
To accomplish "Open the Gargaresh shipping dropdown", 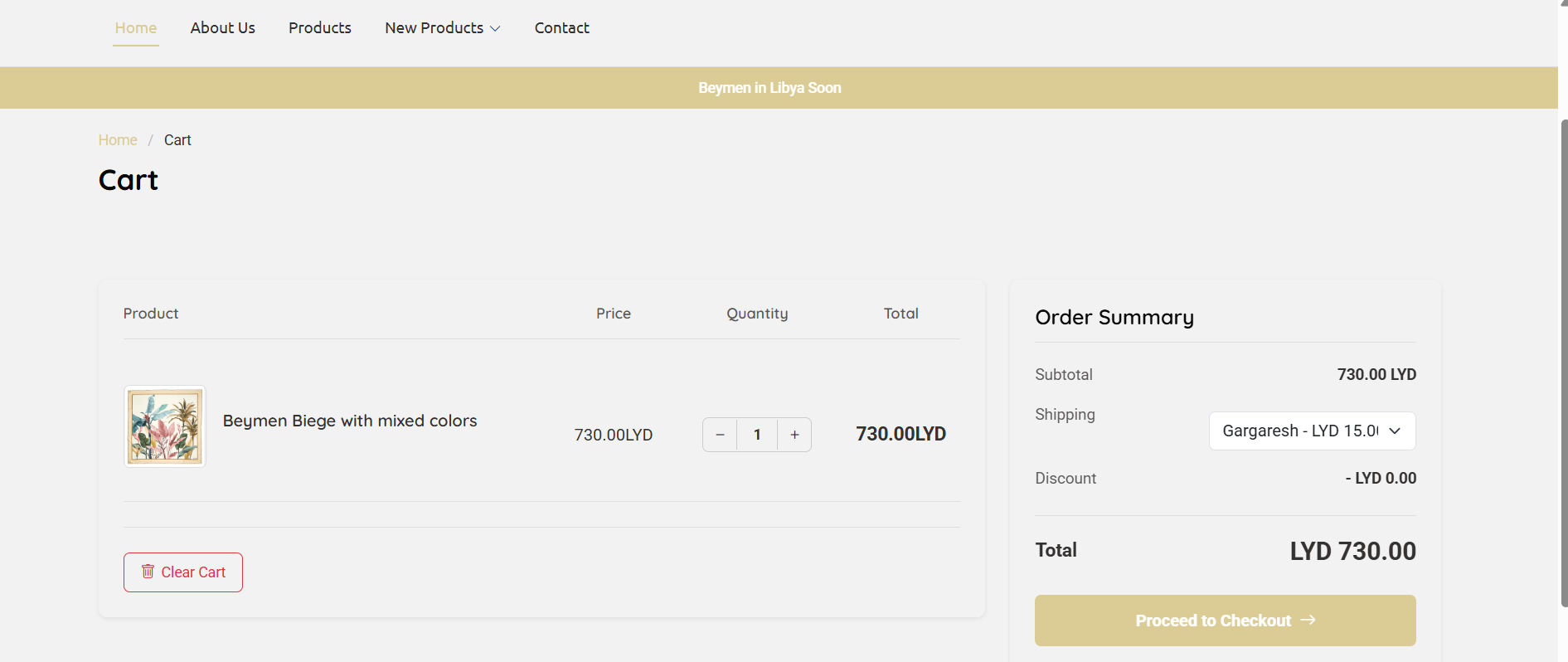I will pos(1311,431).
